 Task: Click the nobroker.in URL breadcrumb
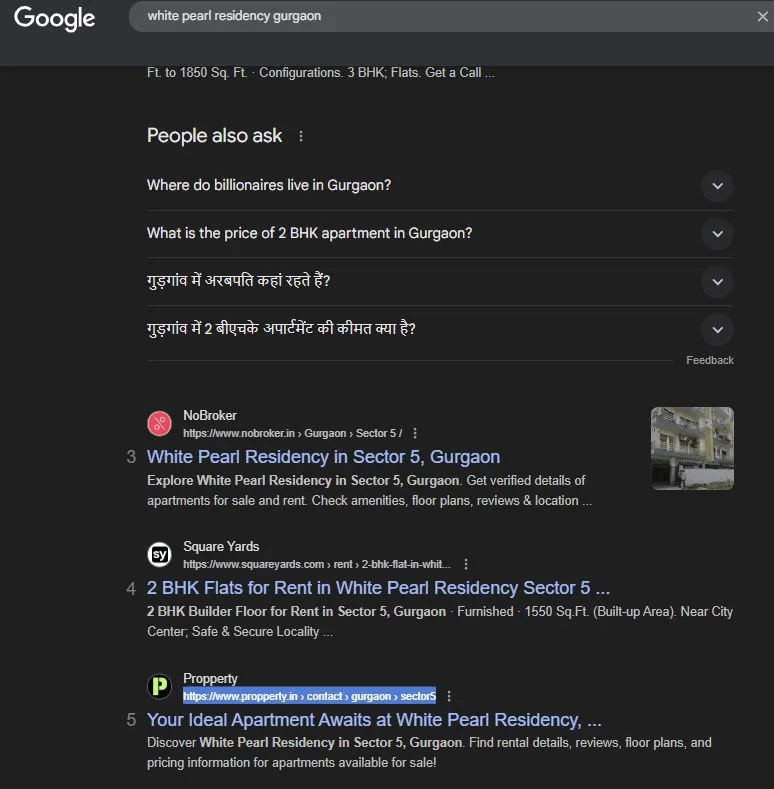tap(292, 433)
